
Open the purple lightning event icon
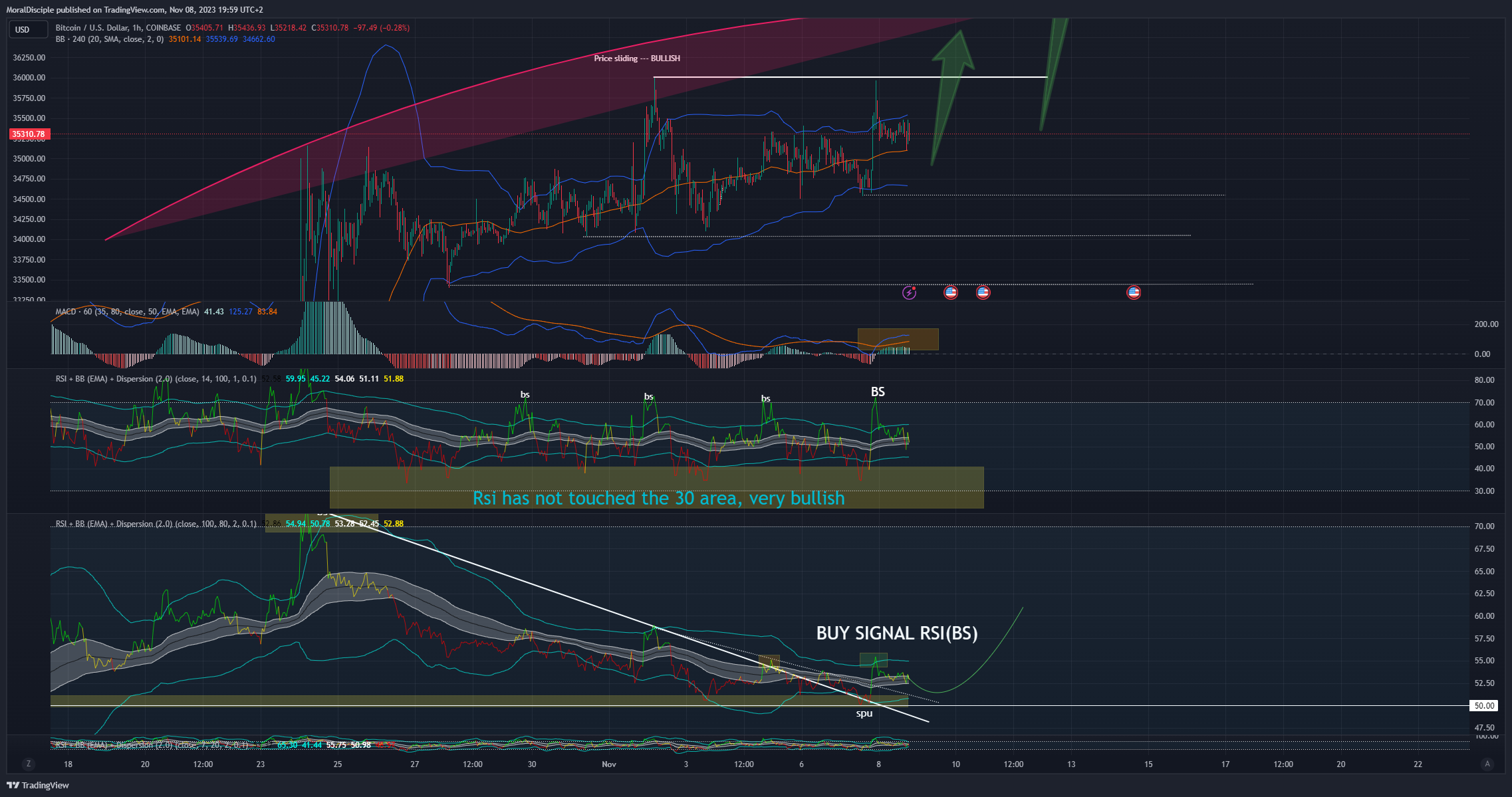click(909, 292)
